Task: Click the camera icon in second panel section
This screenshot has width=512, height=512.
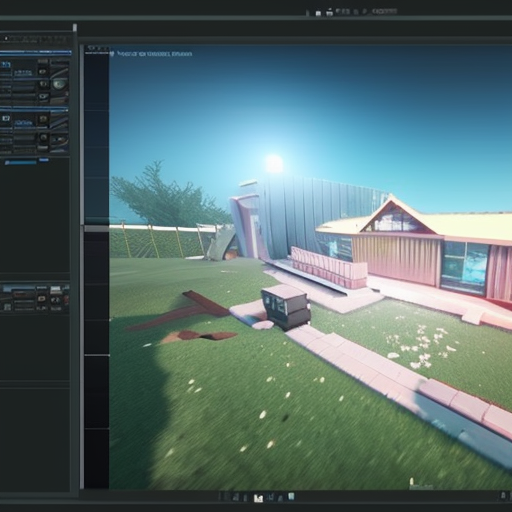Action: (43, 119)
